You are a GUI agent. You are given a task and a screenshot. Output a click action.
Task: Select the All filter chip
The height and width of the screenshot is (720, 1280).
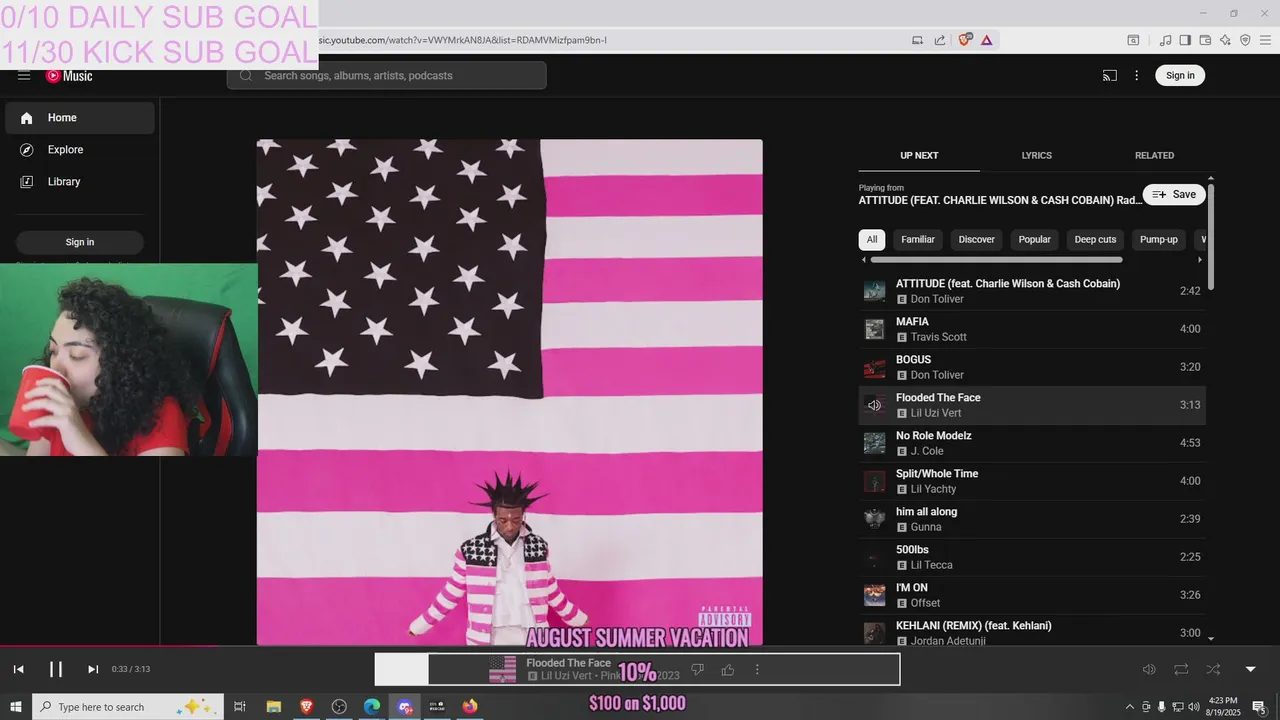872,240
